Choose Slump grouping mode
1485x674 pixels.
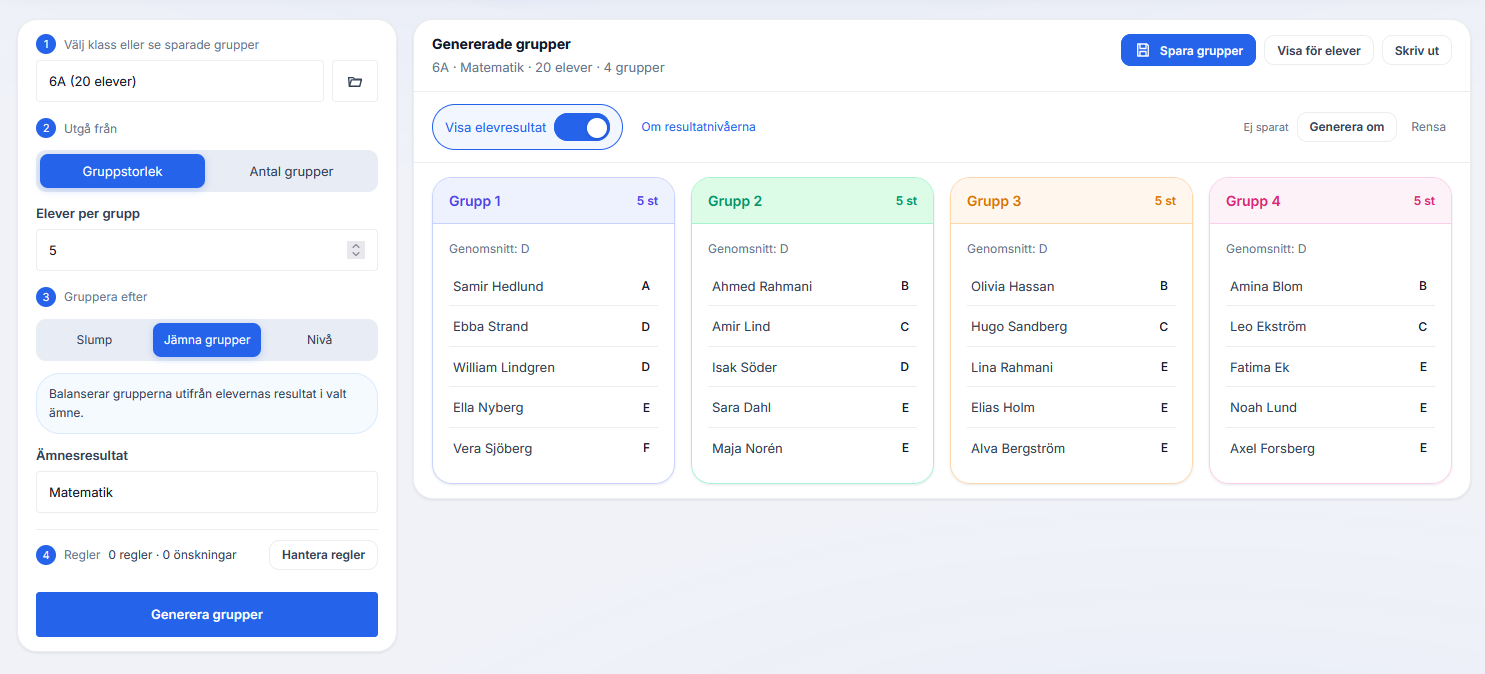click(95, 340)
